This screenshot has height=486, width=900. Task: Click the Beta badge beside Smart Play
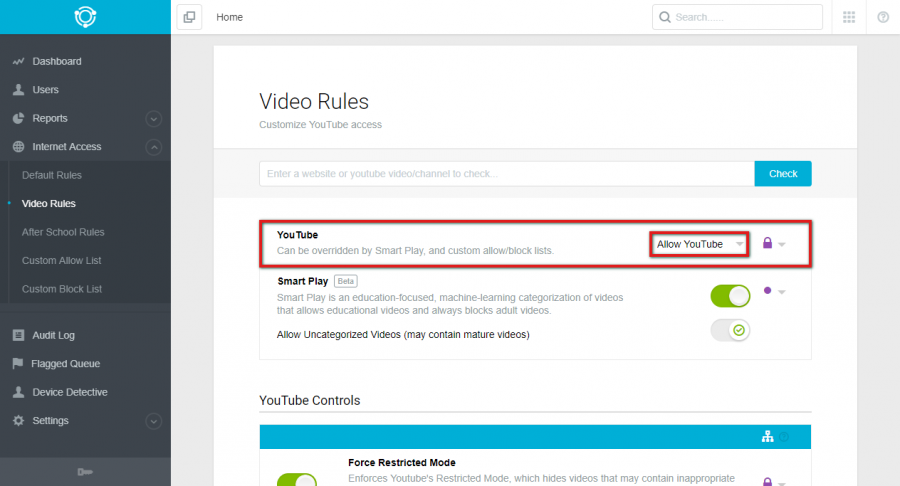[346, 281]
